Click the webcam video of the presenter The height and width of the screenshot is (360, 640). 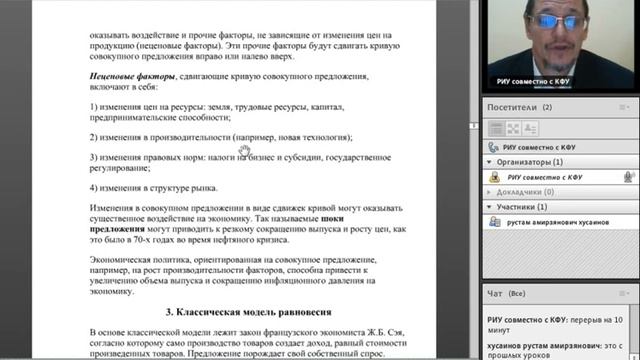click(561, 44)
